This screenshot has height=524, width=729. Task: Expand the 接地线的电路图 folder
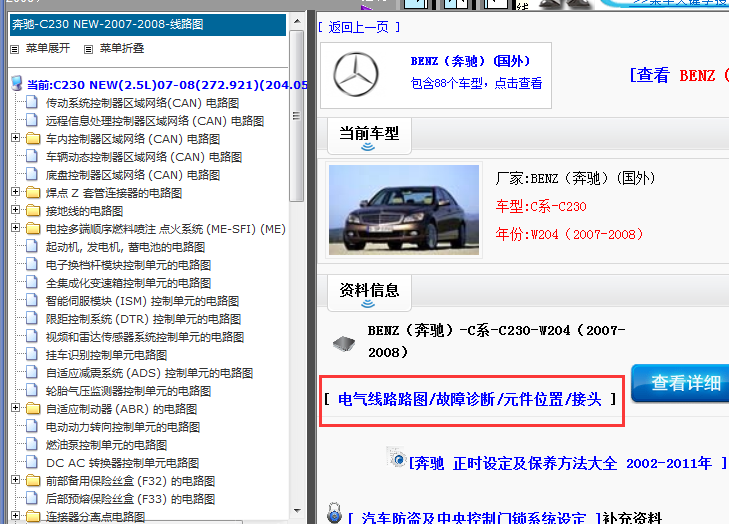[x=15, y=210]
